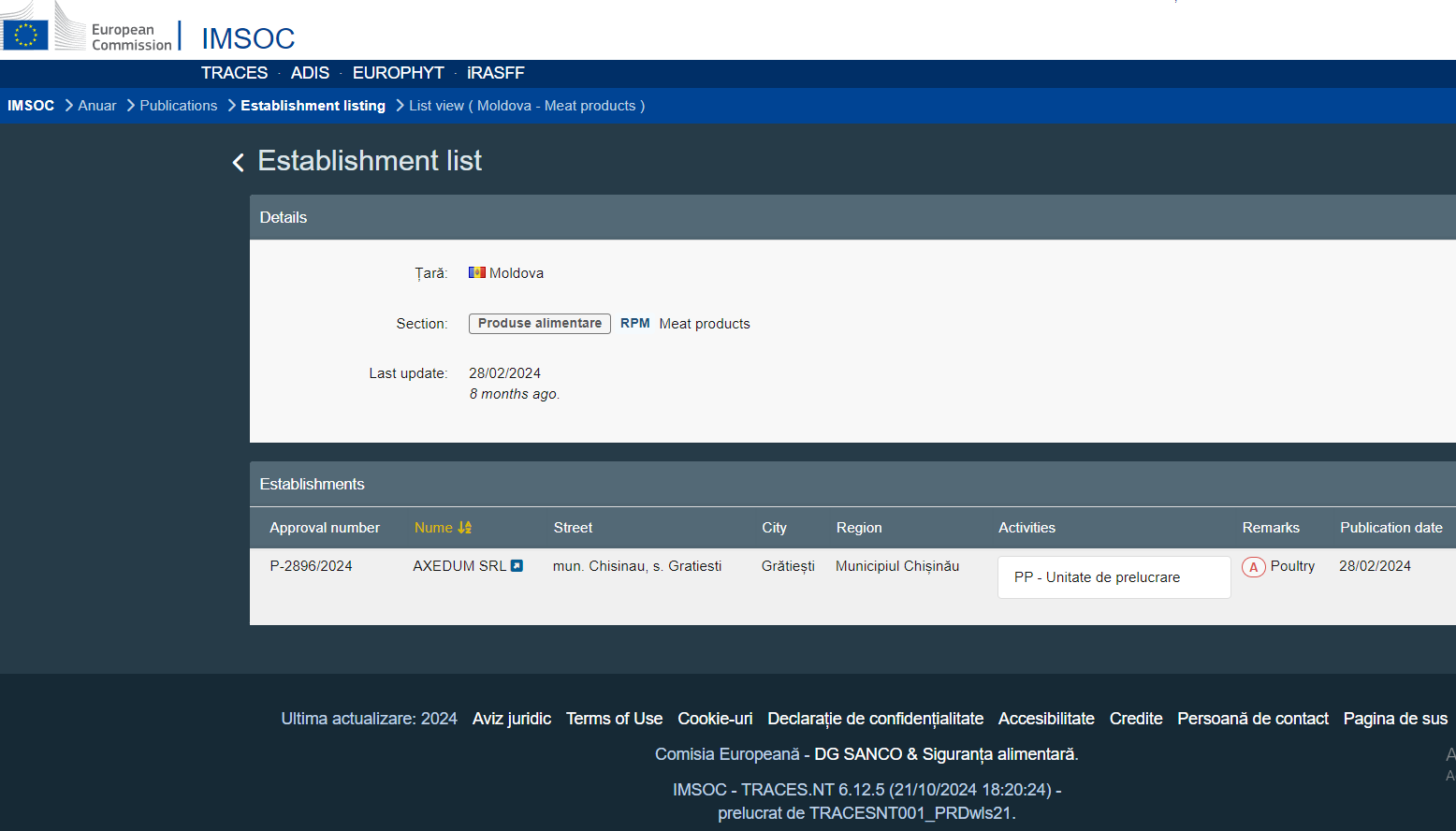1456x831 pixels.
Task: Click the Anuar breadcrumb link
Action: tap(97, 106)
